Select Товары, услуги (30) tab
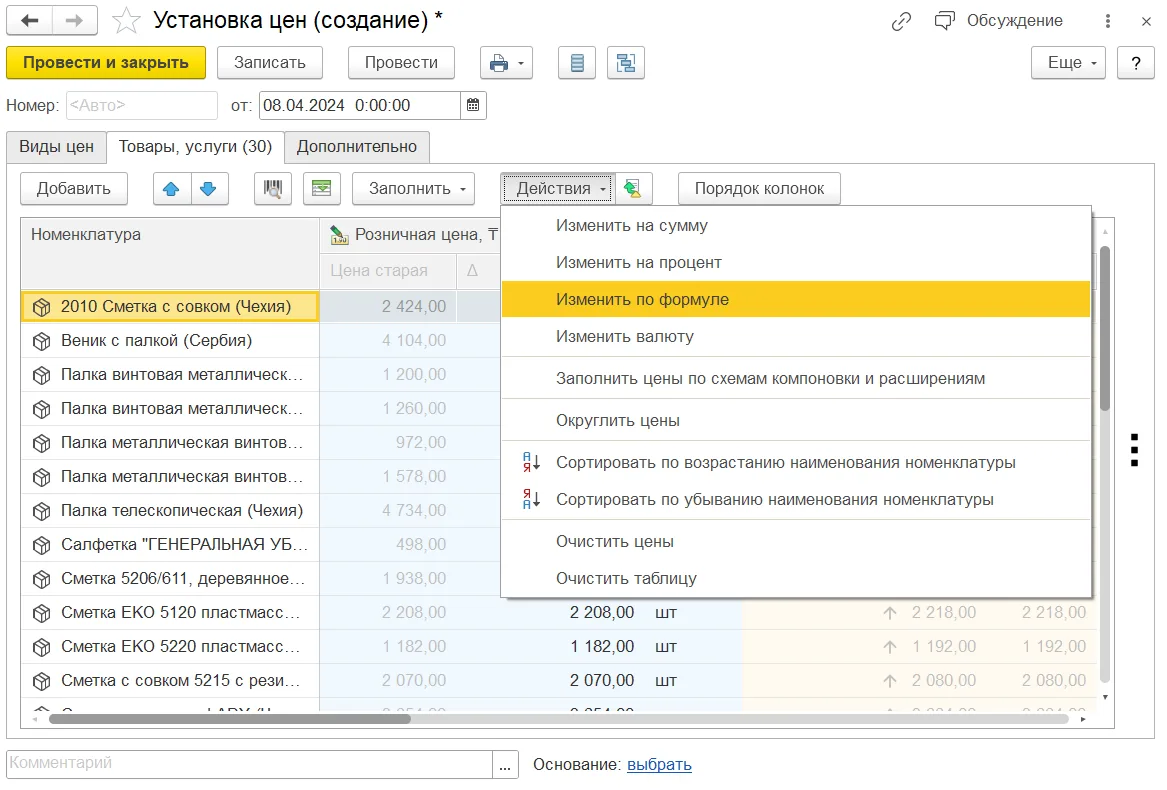The height and width of the screenshot is (790, 1167). tap(195, 147)
